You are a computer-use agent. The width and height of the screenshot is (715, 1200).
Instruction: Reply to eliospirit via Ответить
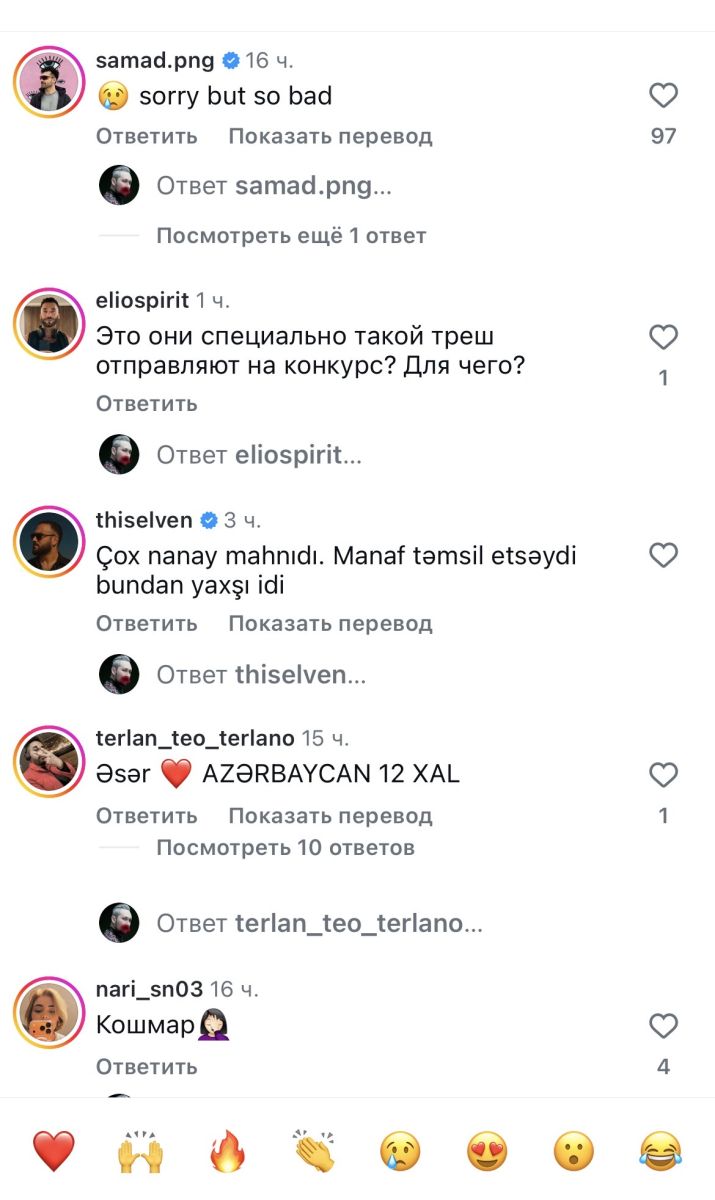147,404
